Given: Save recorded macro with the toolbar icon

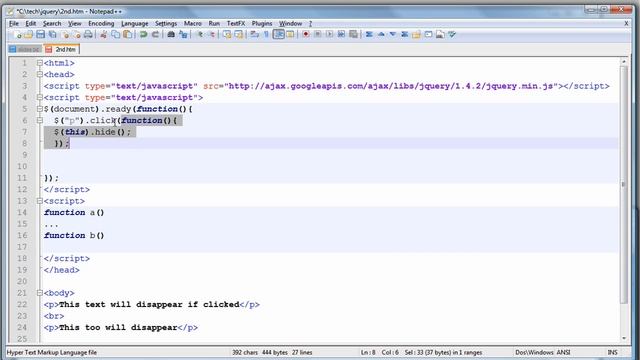Looking at the screenshot, I should pyautogui.click(x=353, y=35).
